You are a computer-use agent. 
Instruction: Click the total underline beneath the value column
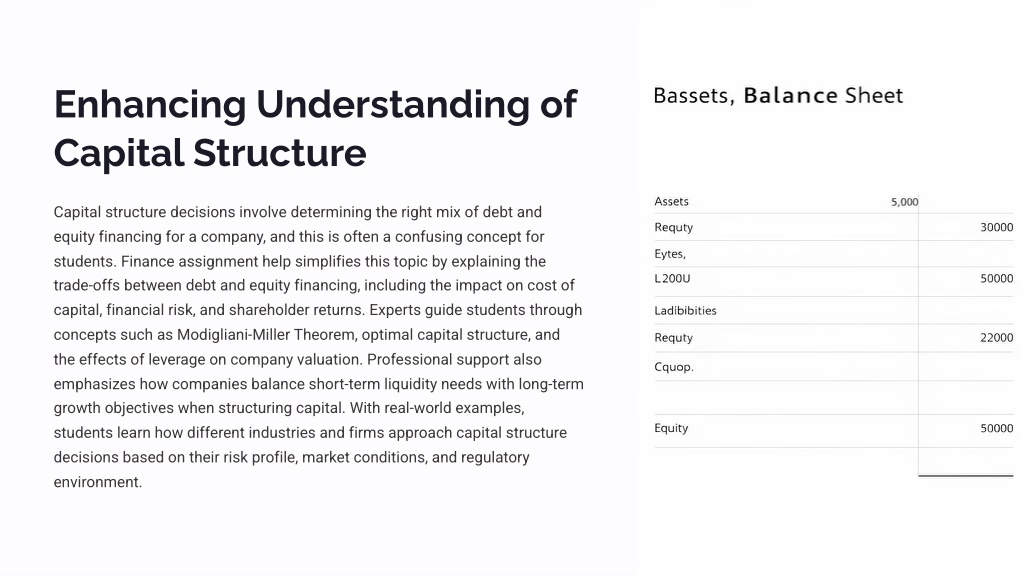966,476
